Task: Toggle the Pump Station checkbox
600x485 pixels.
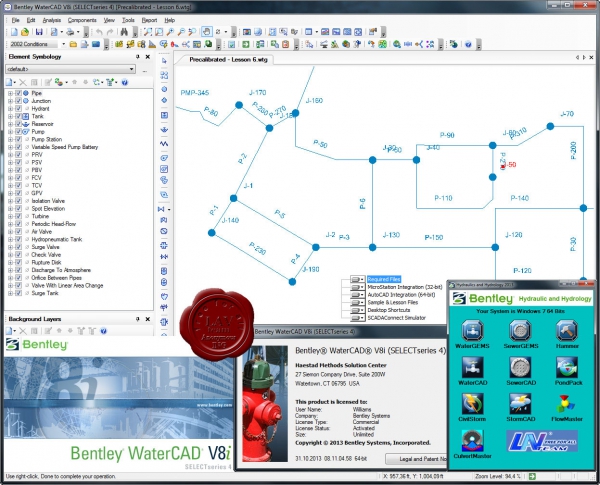Action: (x=18, y=139)
